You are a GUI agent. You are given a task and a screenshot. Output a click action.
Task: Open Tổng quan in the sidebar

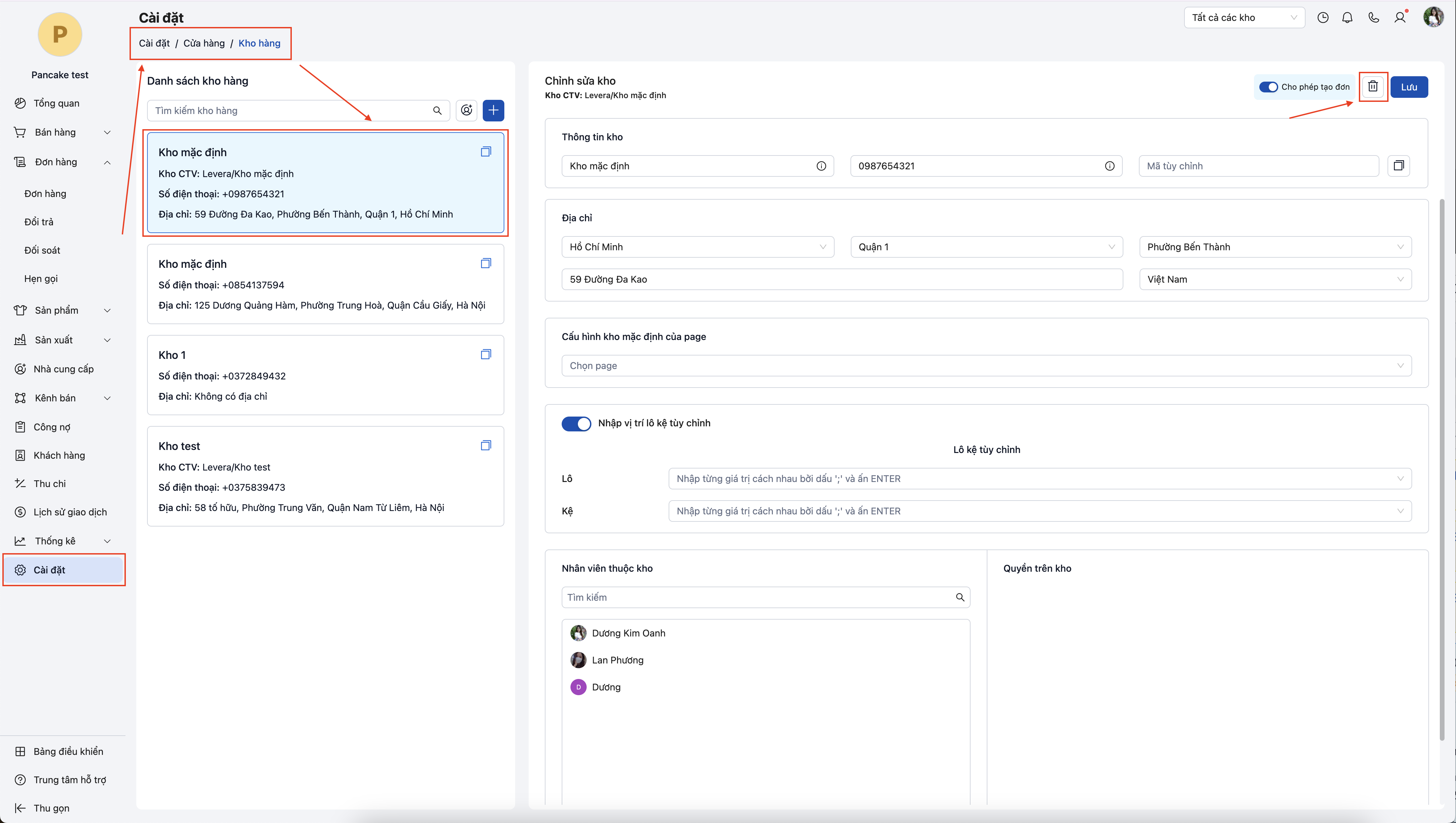(x=56, y=103)
